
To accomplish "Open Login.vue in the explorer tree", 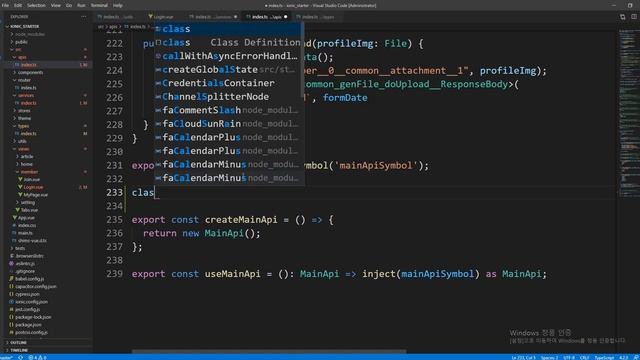I will pos(33,187).
